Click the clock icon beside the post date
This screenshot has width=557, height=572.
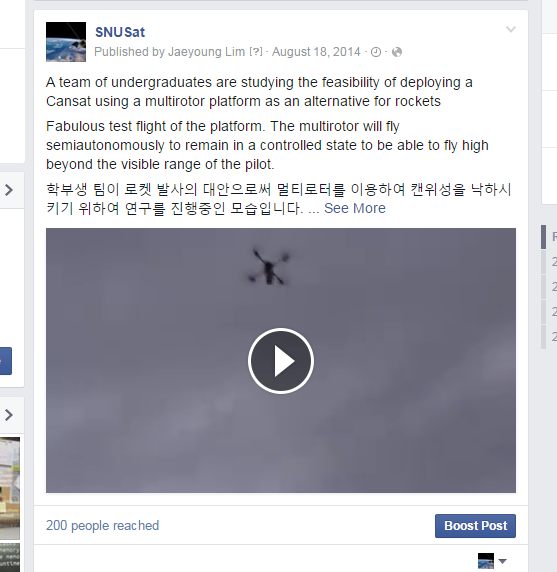[376, 52]
